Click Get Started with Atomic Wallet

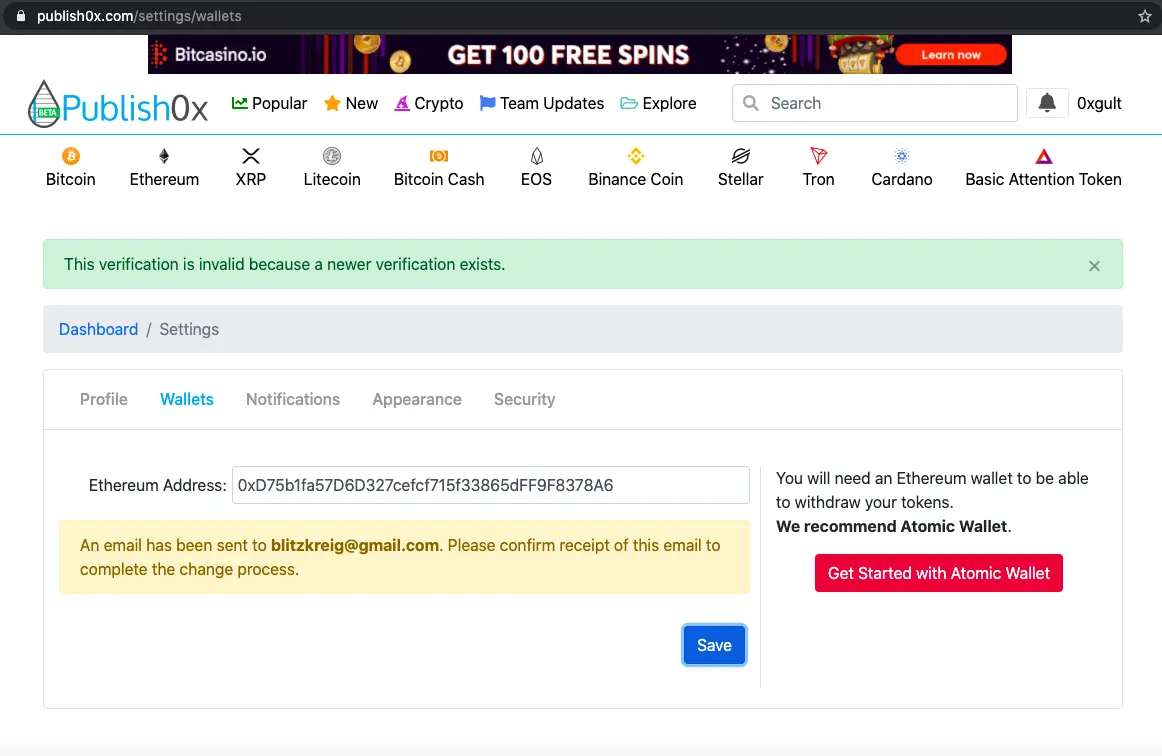pyautogui.click(x=938, y=573)
